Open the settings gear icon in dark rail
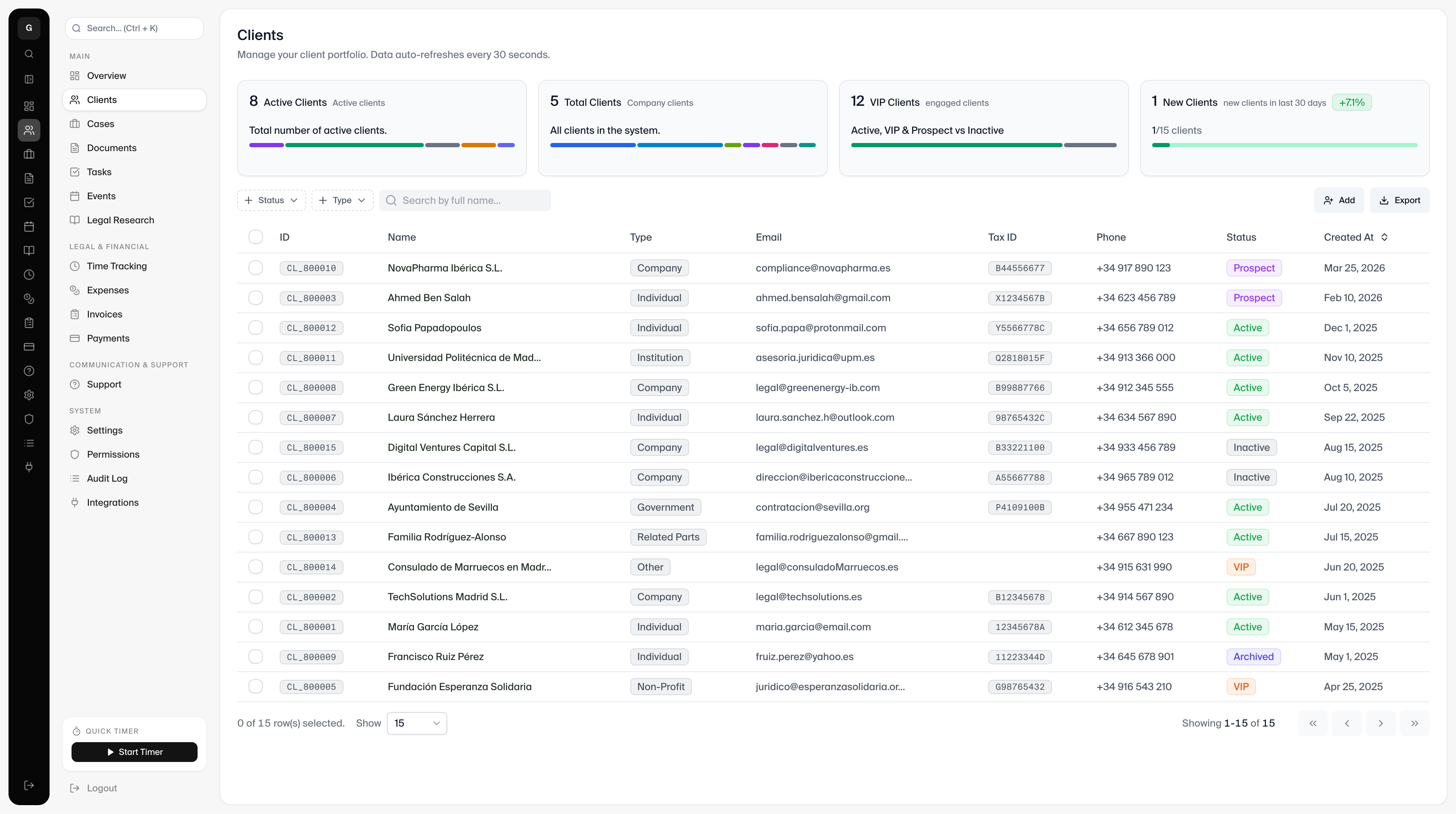This screenshot has height=814, width=1456. click(29, 395)
